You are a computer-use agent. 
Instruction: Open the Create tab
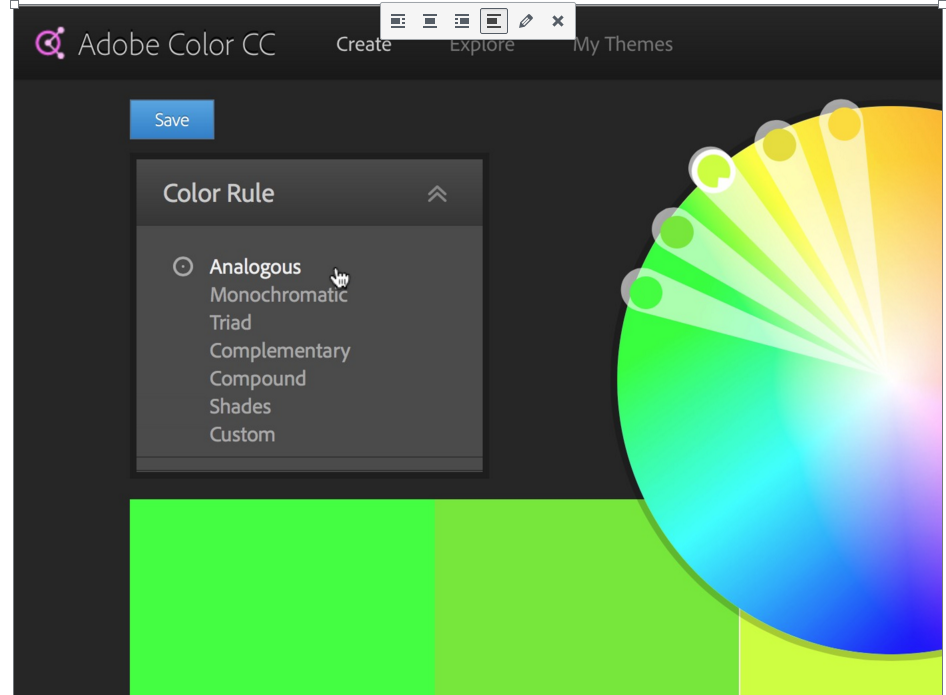[x=363, y=45]
